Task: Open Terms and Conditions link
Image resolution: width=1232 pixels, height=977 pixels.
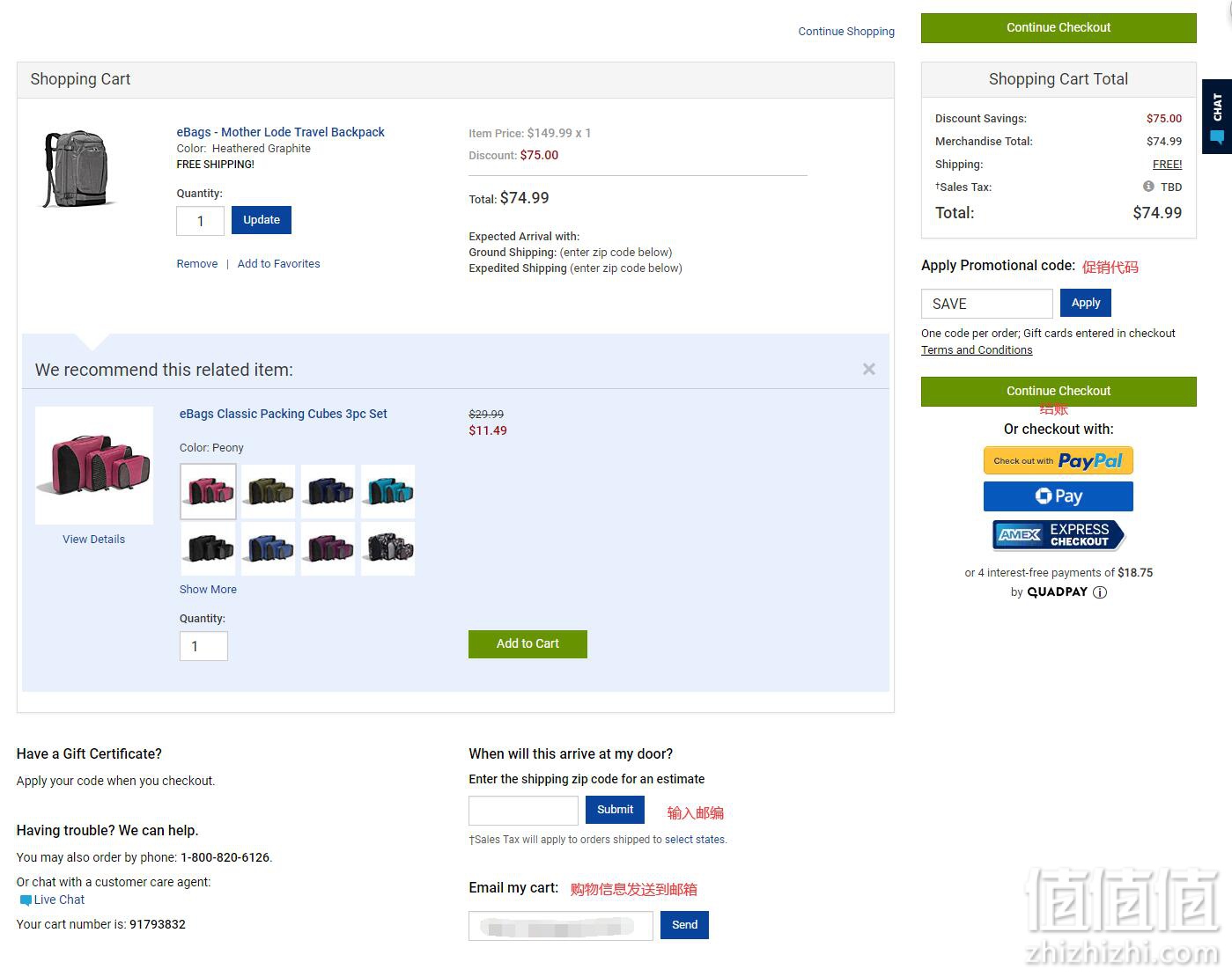Action: (977, 350)
